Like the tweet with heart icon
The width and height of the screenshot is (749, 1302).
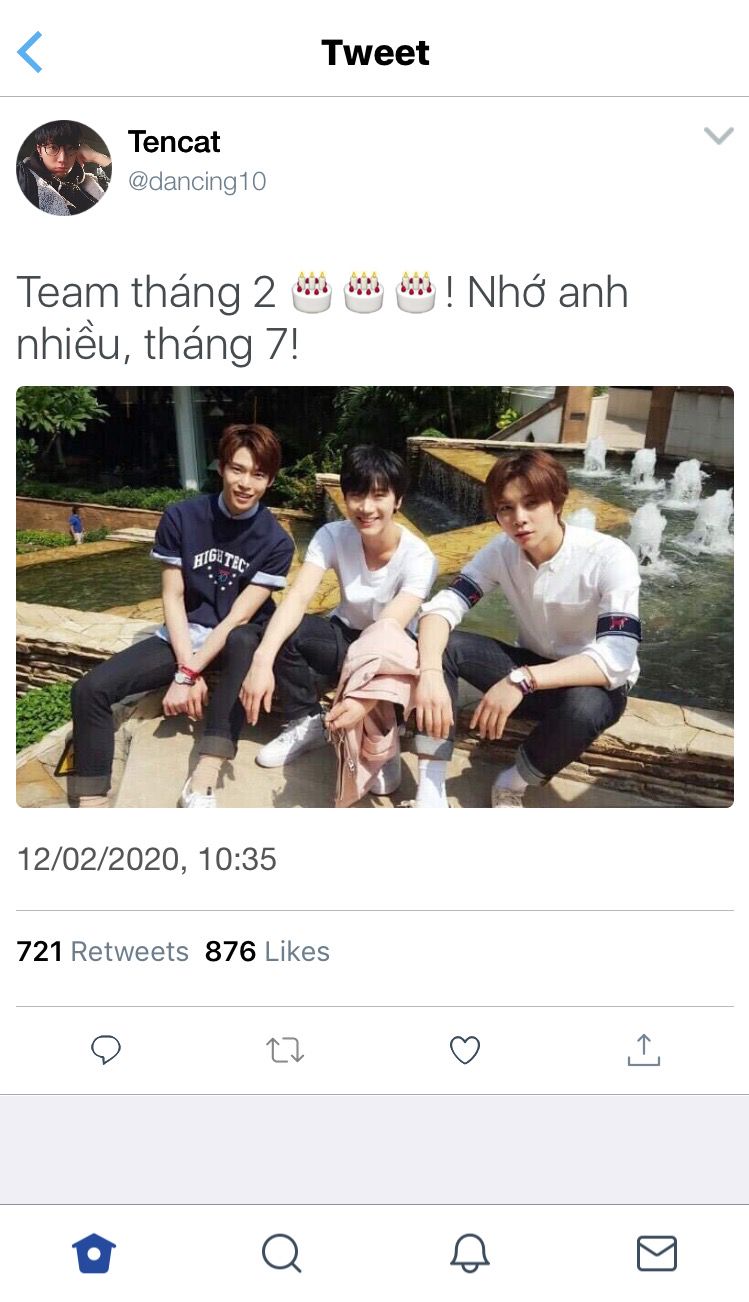(464, 1050)
